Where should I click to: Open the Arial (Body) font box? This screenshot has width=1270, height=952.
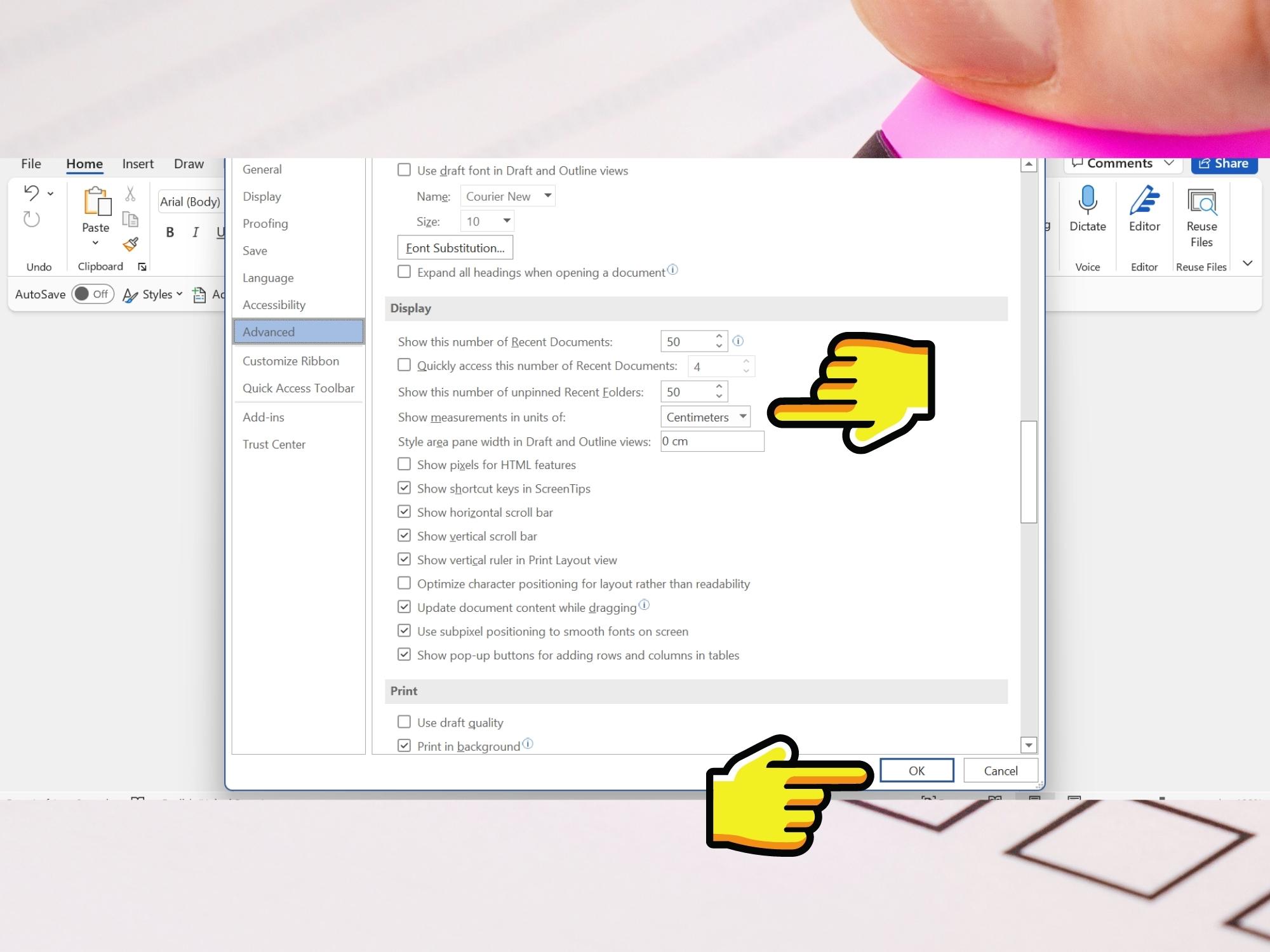coord(190,202)
